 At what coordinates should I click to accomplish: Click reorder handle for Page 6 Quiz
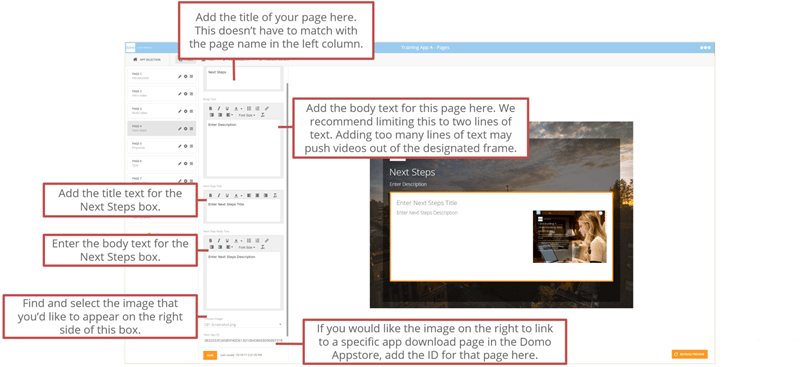(x=191, y=163)
